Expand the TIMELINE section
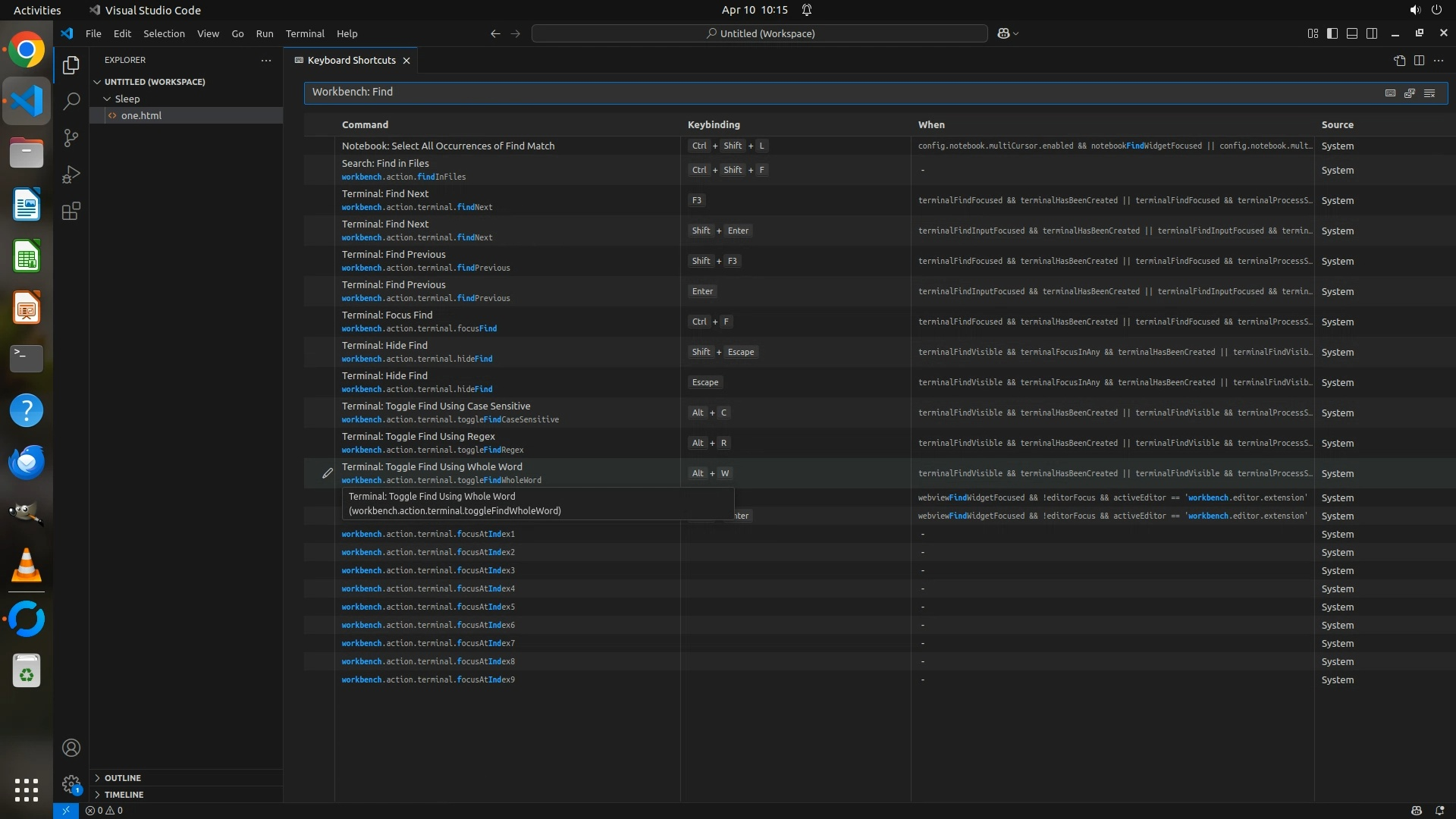The image size is (1456, 819). pyautogui.click(x=124, y=795)
